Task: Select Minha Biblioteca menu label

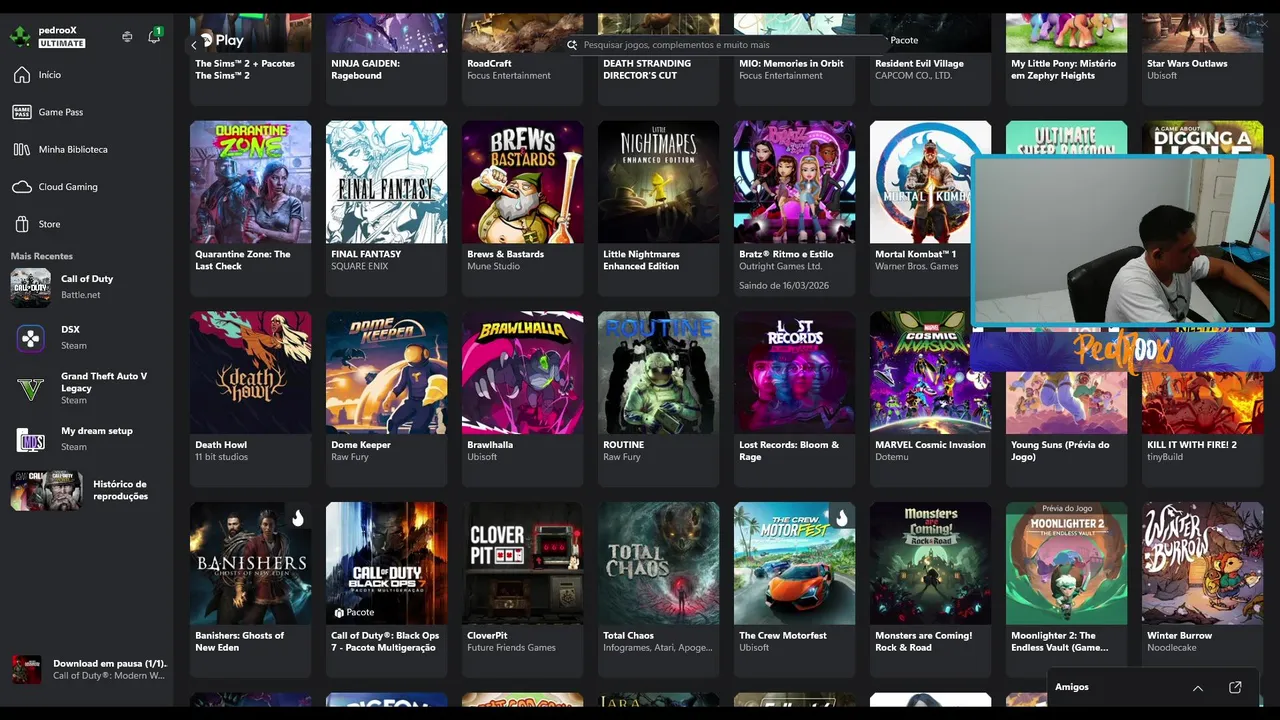Action: tap(73, 149)
